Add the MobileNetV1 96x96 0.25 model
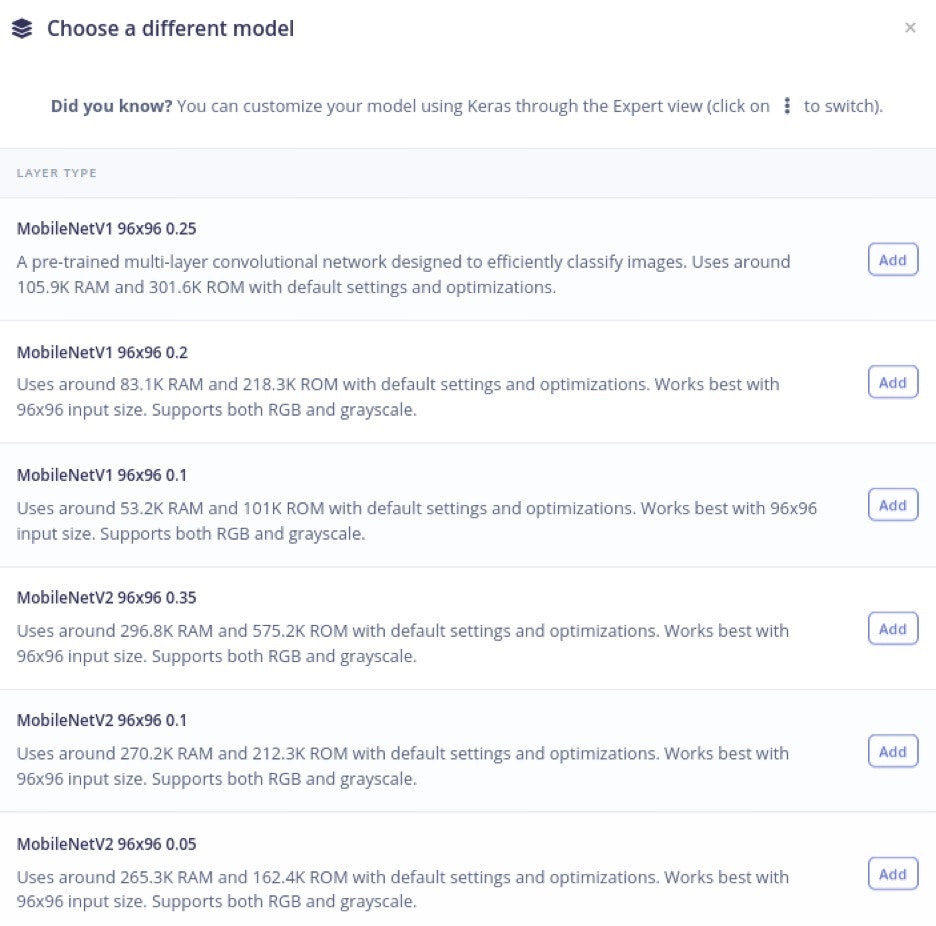 (892, 260)
